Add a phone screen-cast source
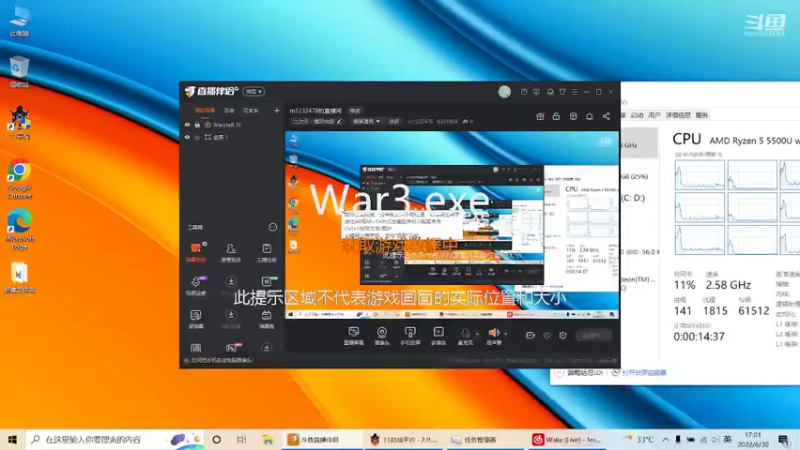Screen dimensions: 800x450 [x=410, y=336]
